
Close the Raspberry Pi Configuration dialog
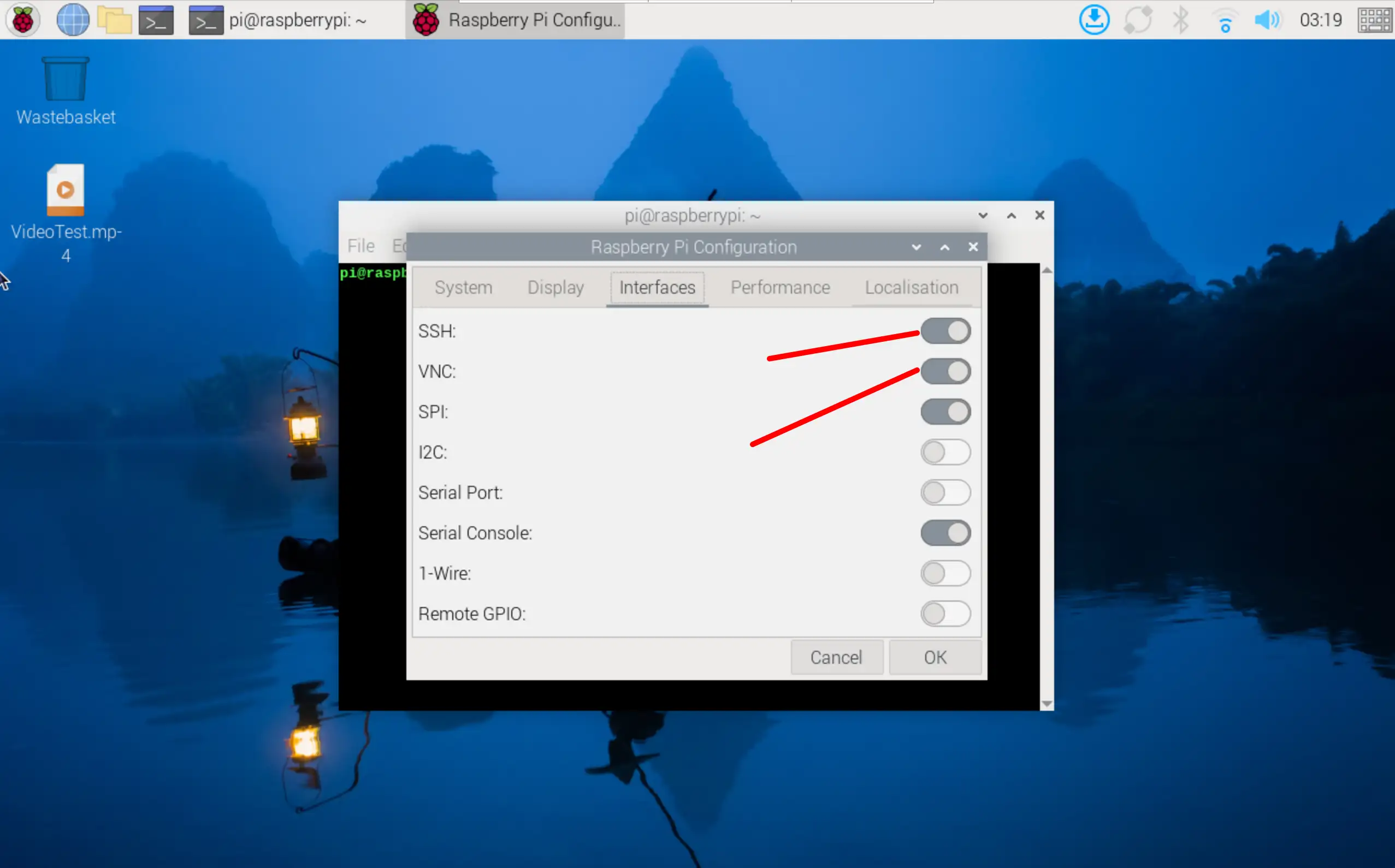[x=973, y=247]
